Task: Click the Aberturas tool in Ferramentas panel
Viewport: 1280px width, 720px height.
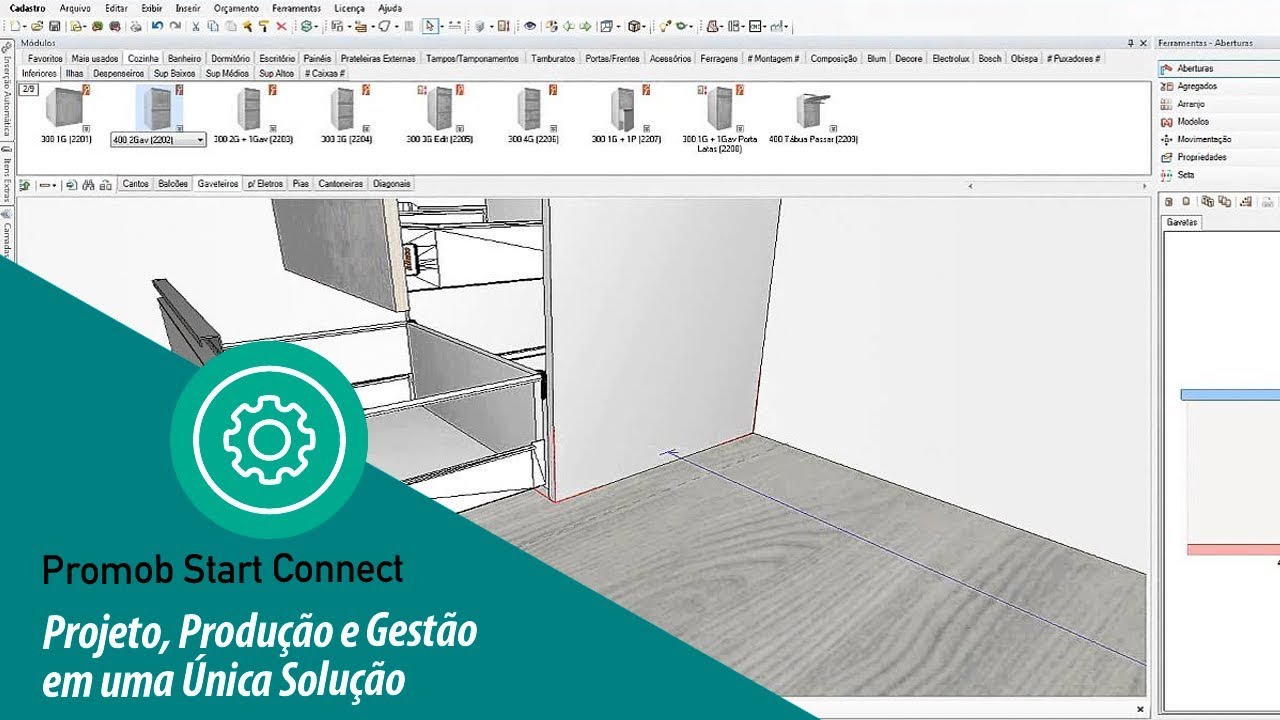Action: pyautogui.click(x=1218, y=68)
